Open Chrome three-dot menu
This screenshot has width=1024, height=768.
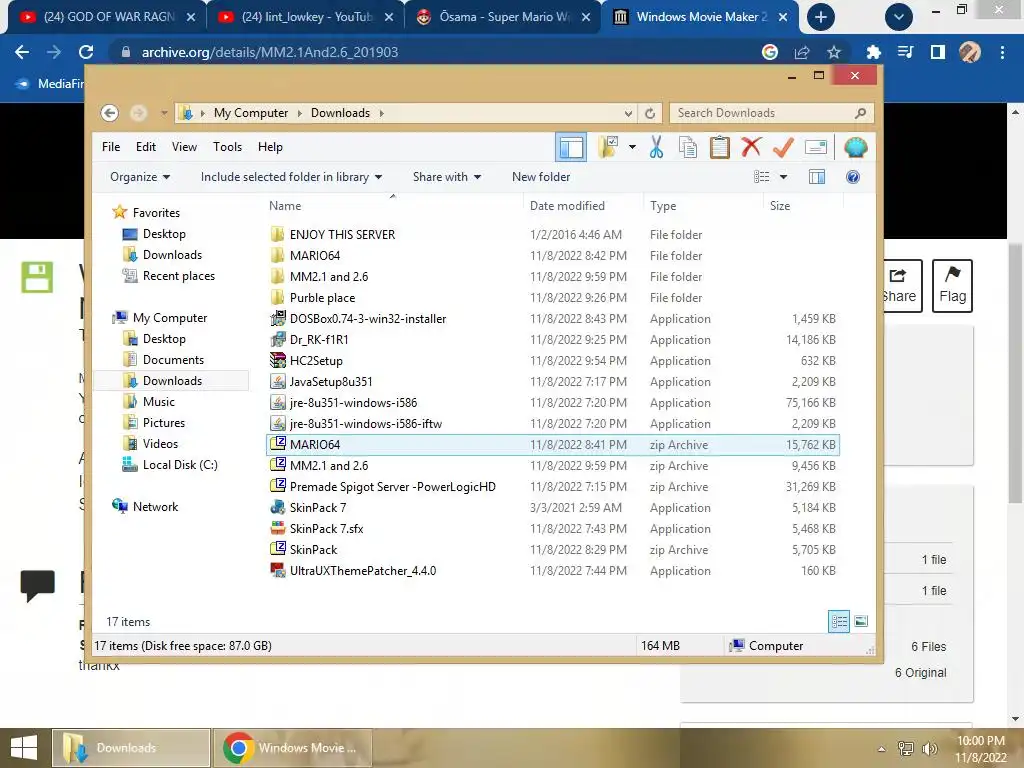1002,52
